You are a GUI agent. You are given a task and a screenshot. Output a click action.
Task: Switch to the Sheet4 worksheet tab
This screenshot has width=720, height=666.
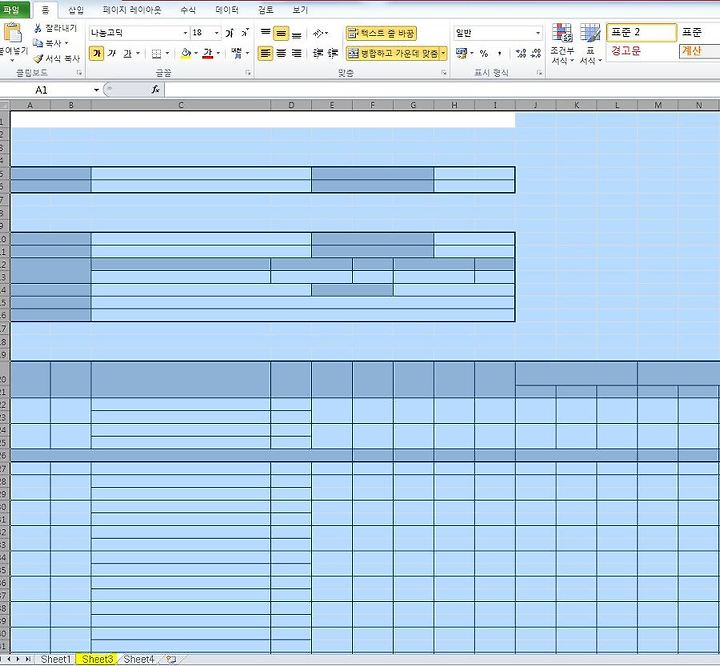click(x=139, y=659)
